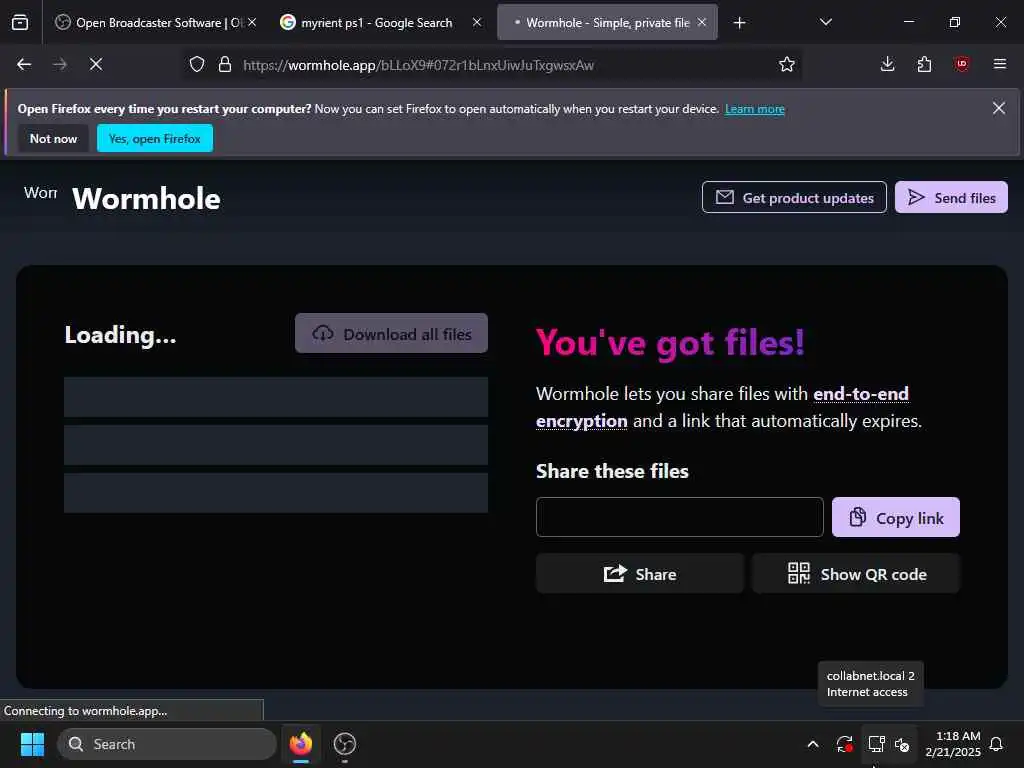Show QR code for link
The image size is (1024, 768).
click(x=856, y=574)
